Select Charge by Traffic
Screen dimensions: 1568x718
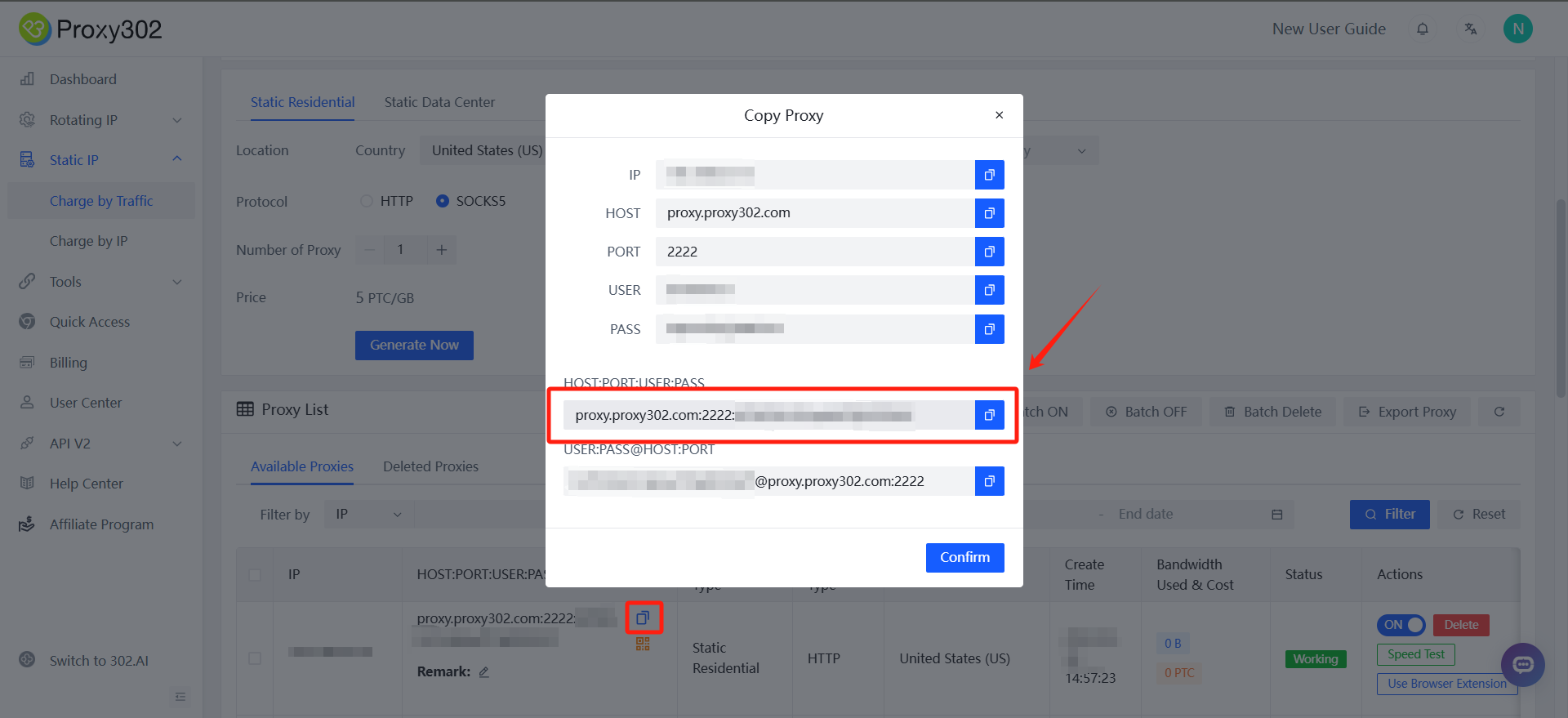(101, 201)
